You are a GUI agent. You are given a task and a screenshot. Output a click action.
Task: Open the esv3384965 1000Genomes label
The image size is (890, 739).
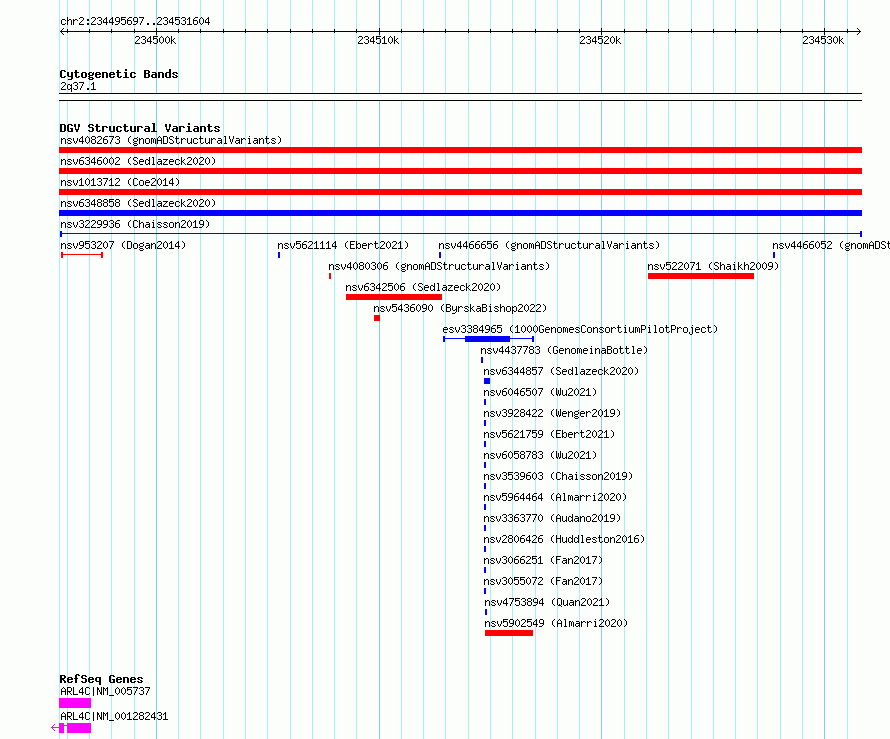tap(580, 329)
